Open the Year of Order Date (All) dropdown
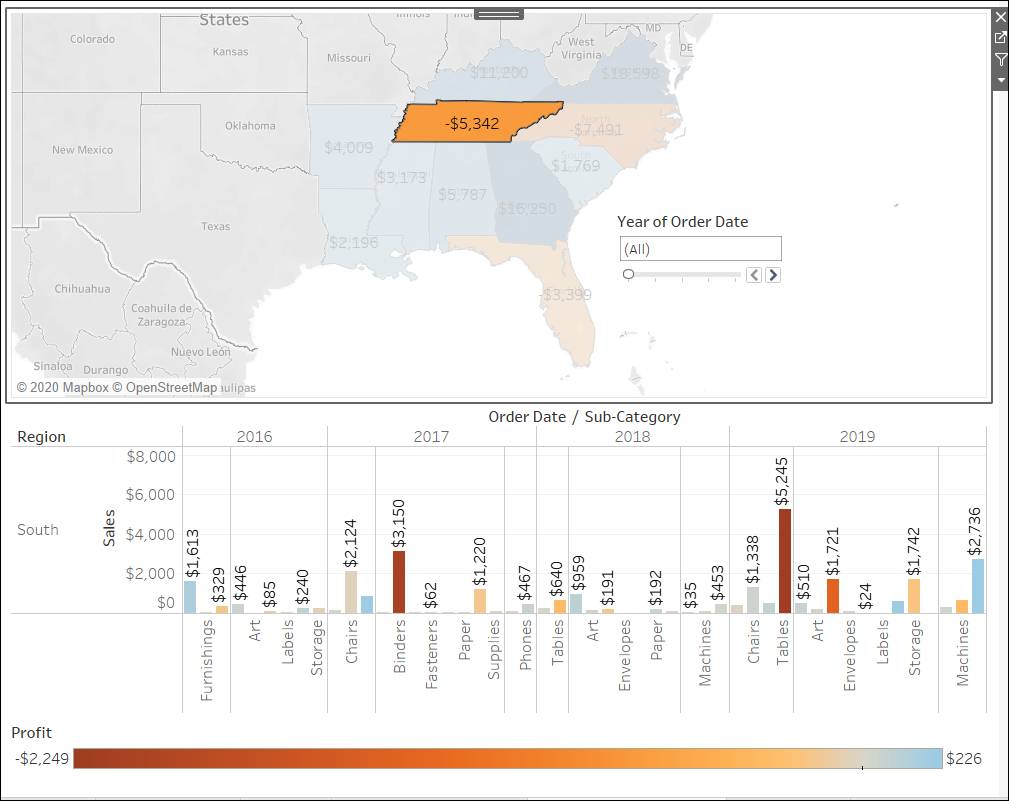The width and height of the screenshot is (1009, 801). coord(700,247)
